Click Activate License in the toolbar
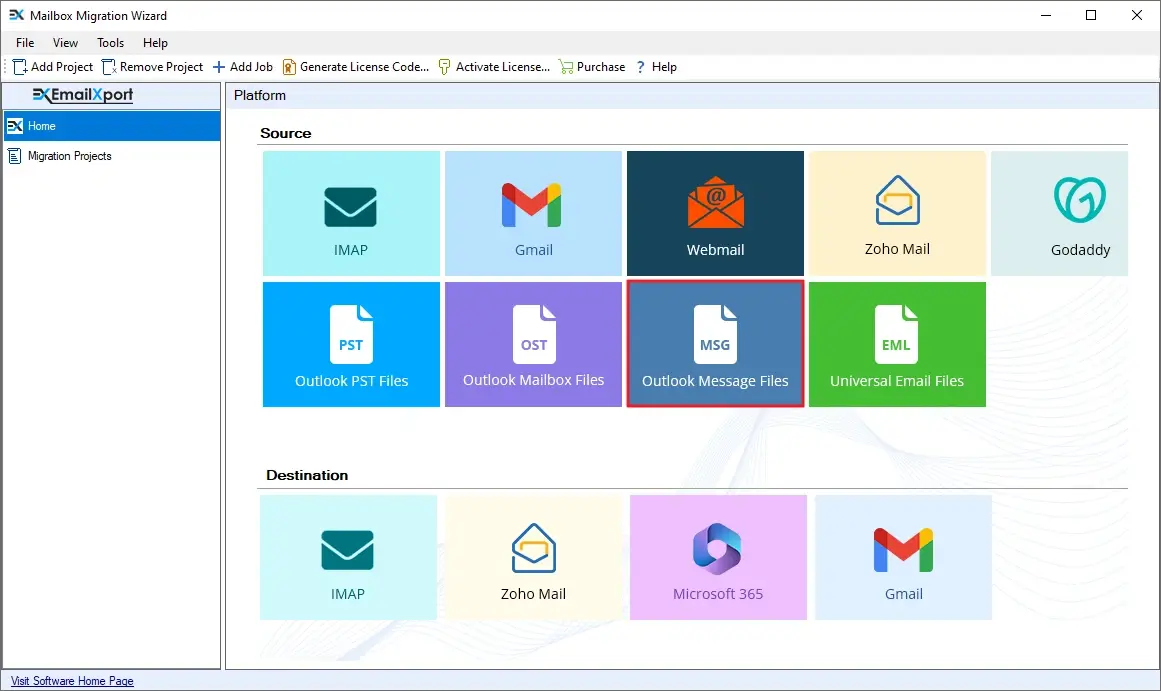 [x=494, y=66]
